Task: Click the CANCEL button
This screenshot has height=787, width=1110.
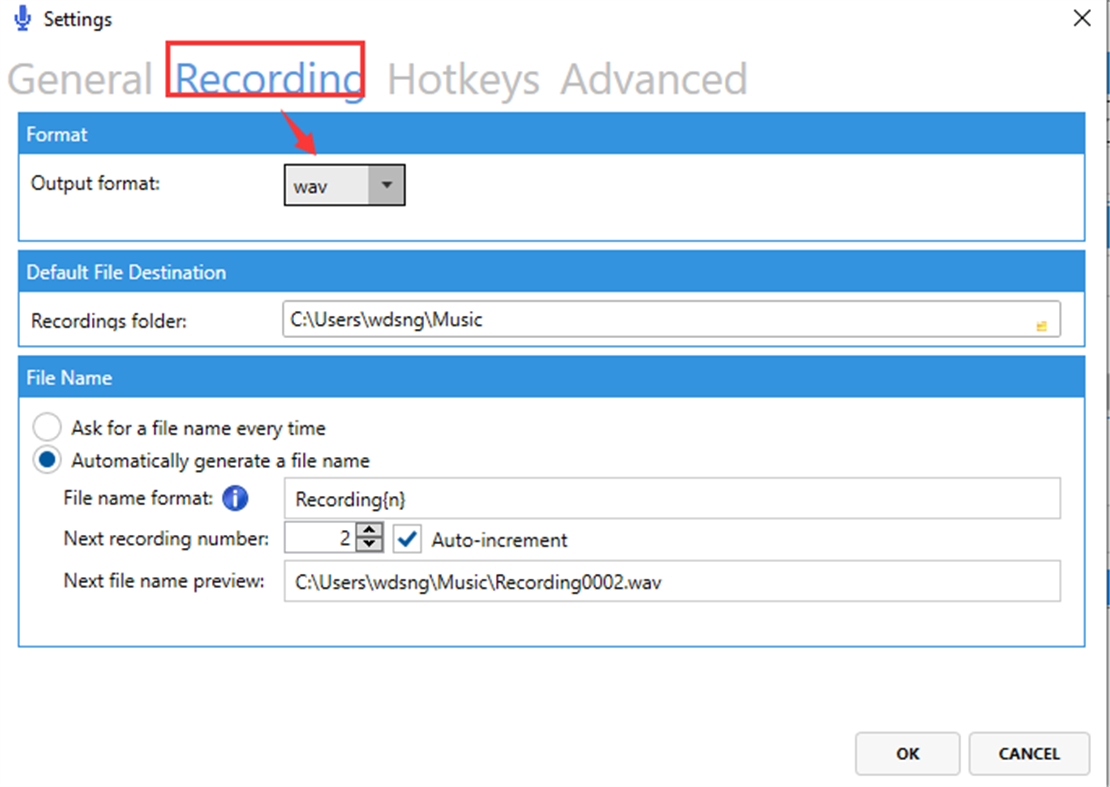Action: [x=1029, y=754]
